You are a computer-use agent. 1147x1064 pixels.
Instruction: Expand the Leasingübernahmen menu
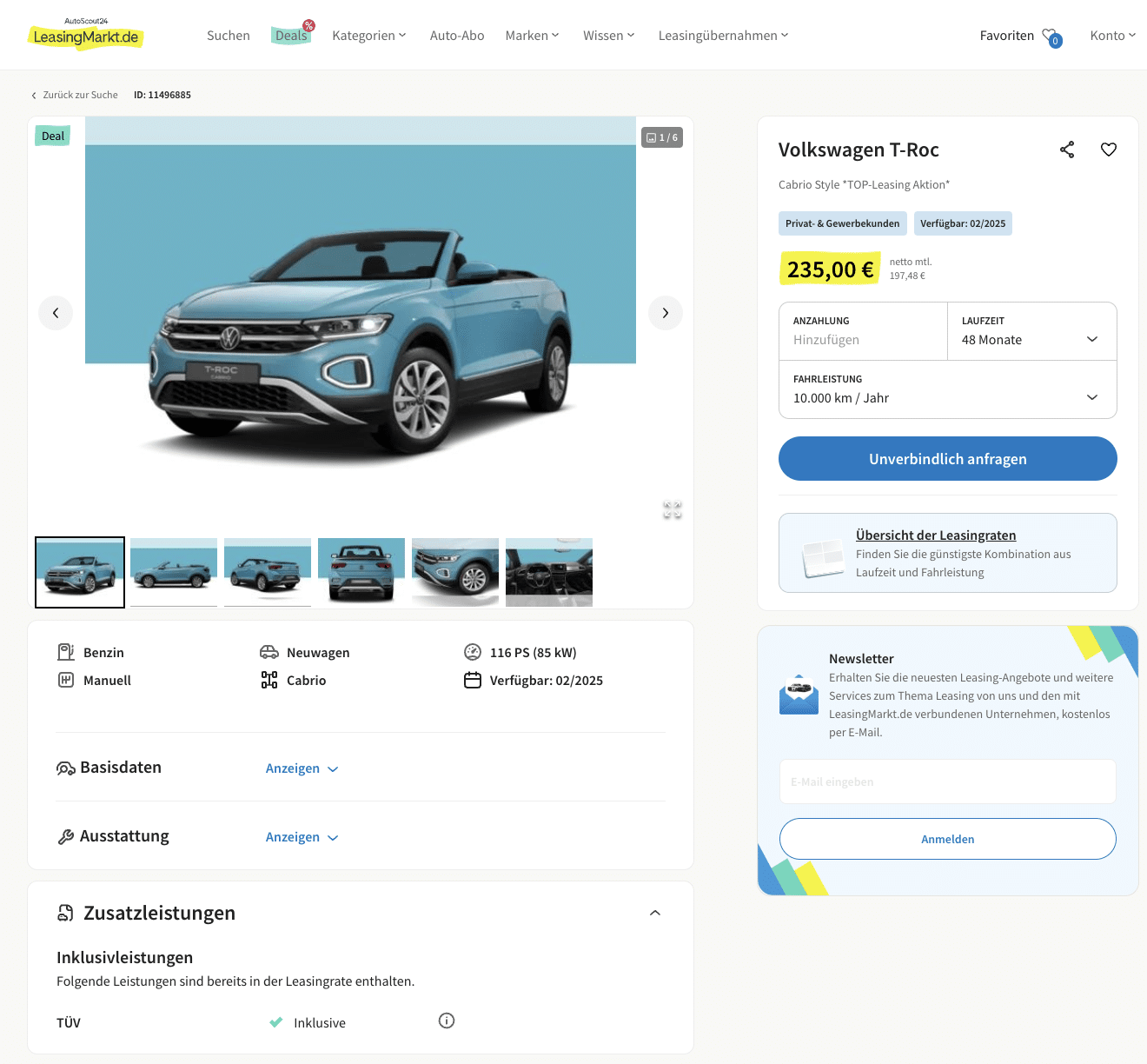pyautogui.click(x=724, y=36)
